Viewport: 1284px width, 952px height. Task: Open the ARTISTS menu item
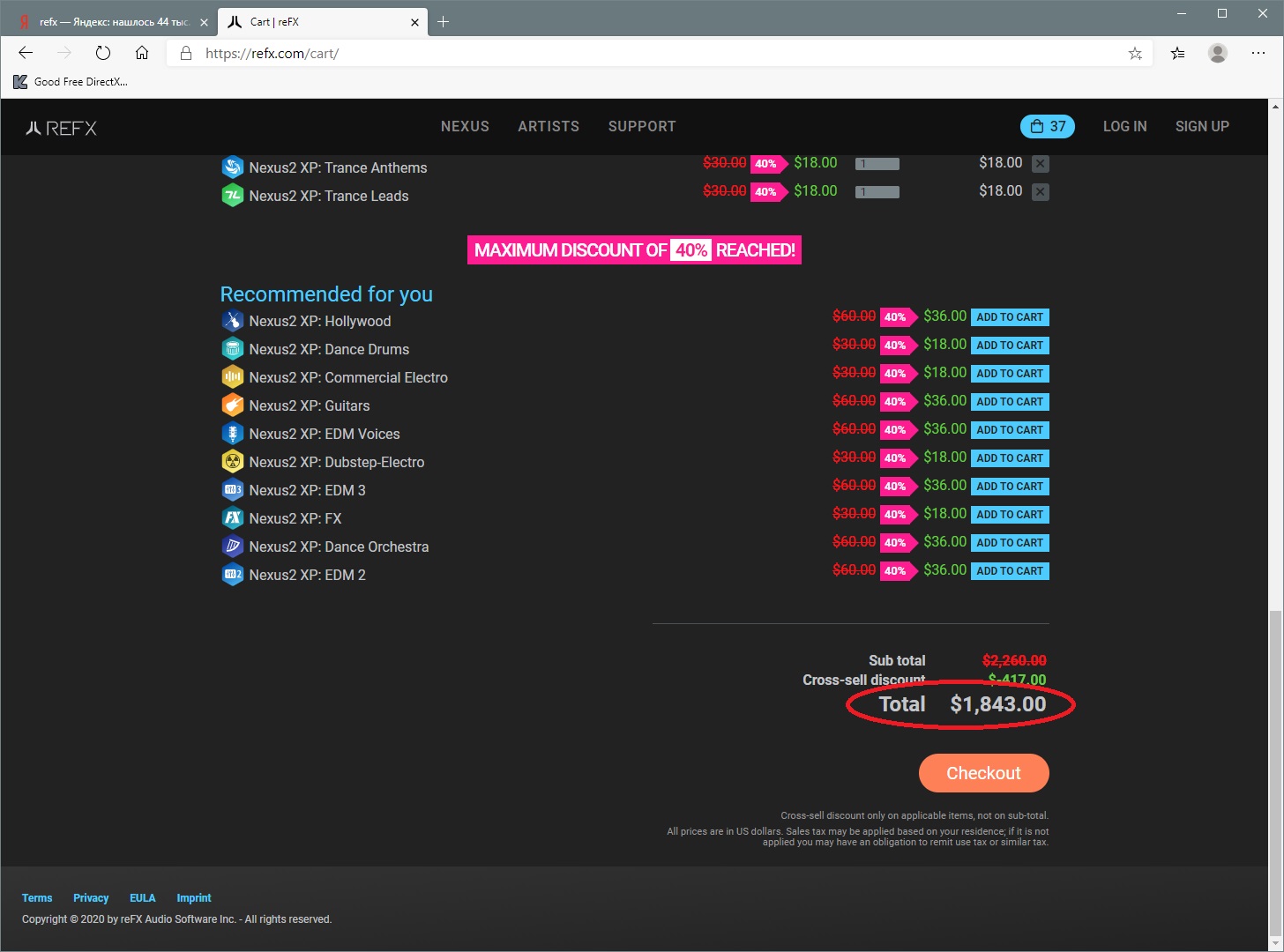click(x=549, y=126)
